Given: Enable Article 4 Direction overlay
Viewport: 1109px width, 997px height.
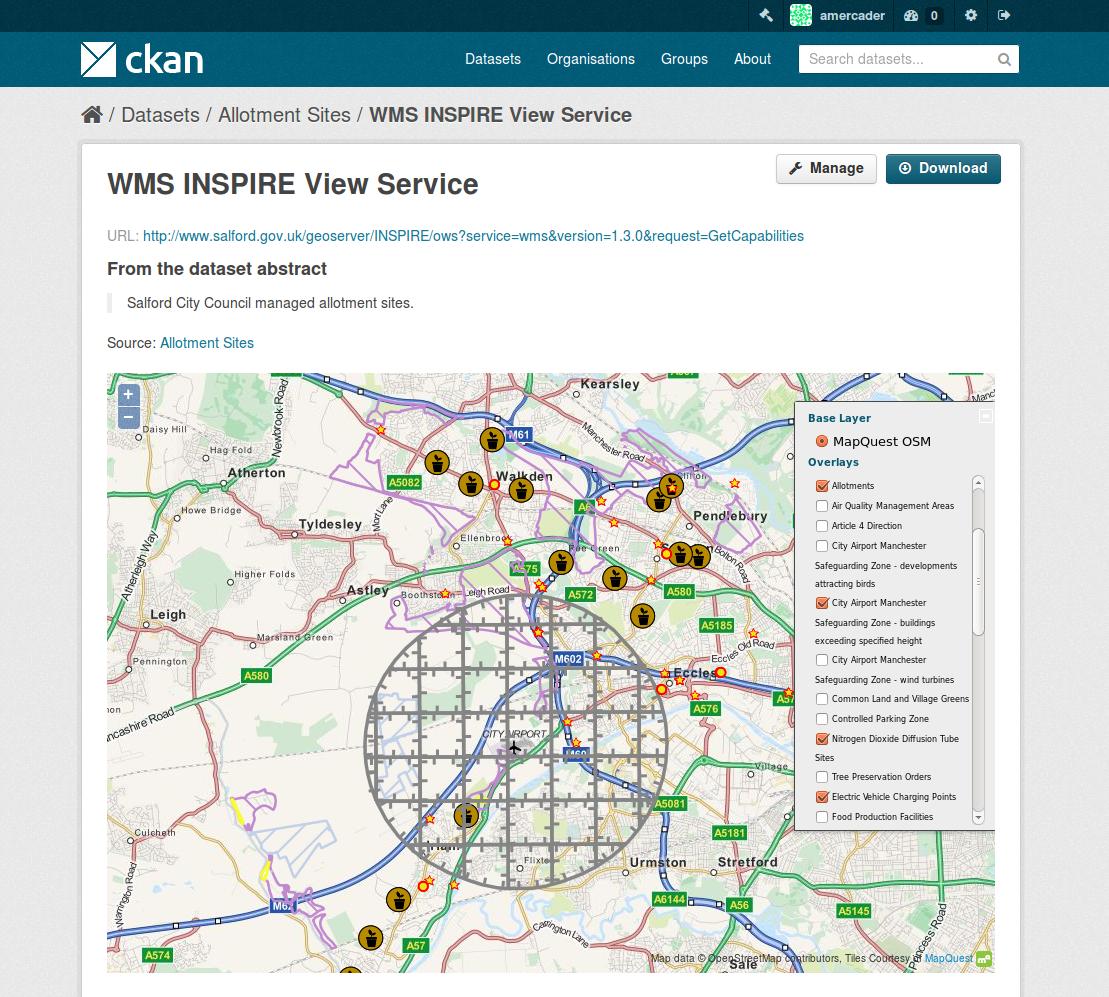Looking at the screenshot, I should click(822, 525).
